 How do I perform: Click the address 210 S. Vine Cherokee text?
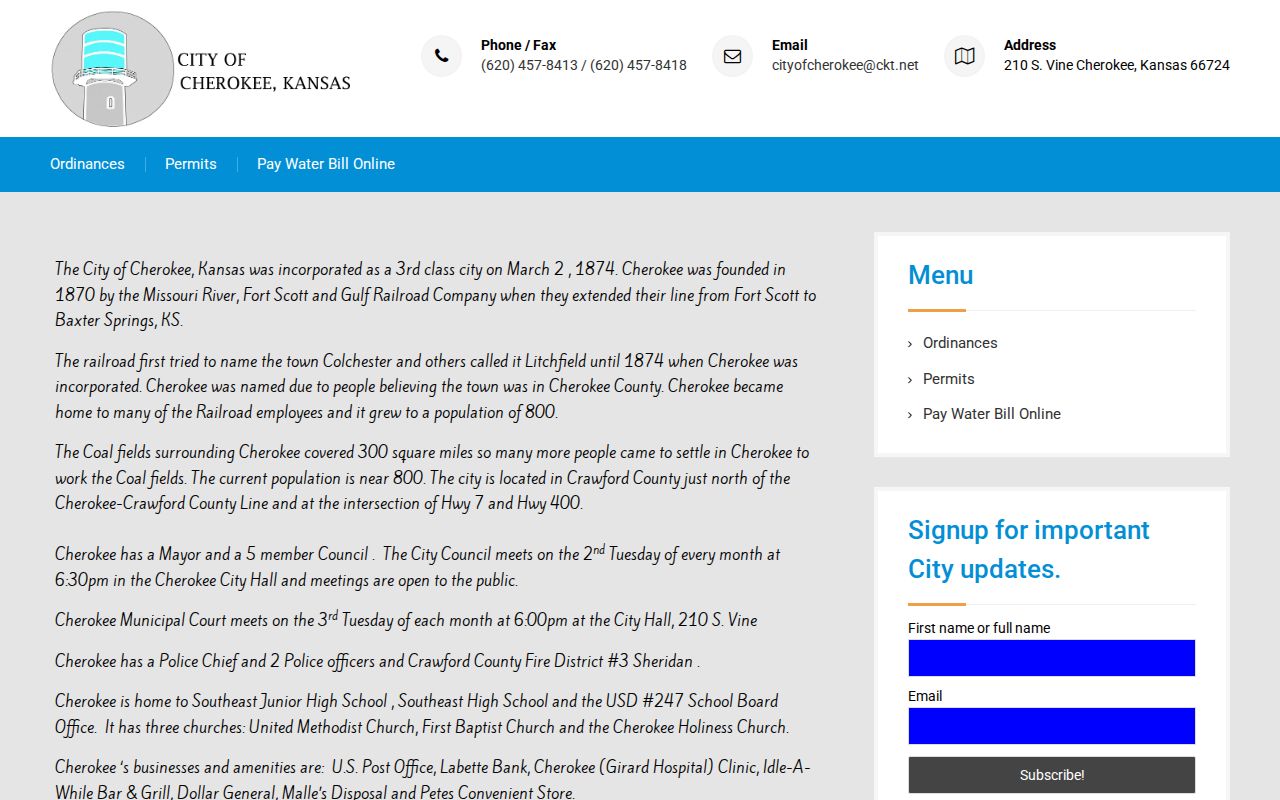point(1117,65)
